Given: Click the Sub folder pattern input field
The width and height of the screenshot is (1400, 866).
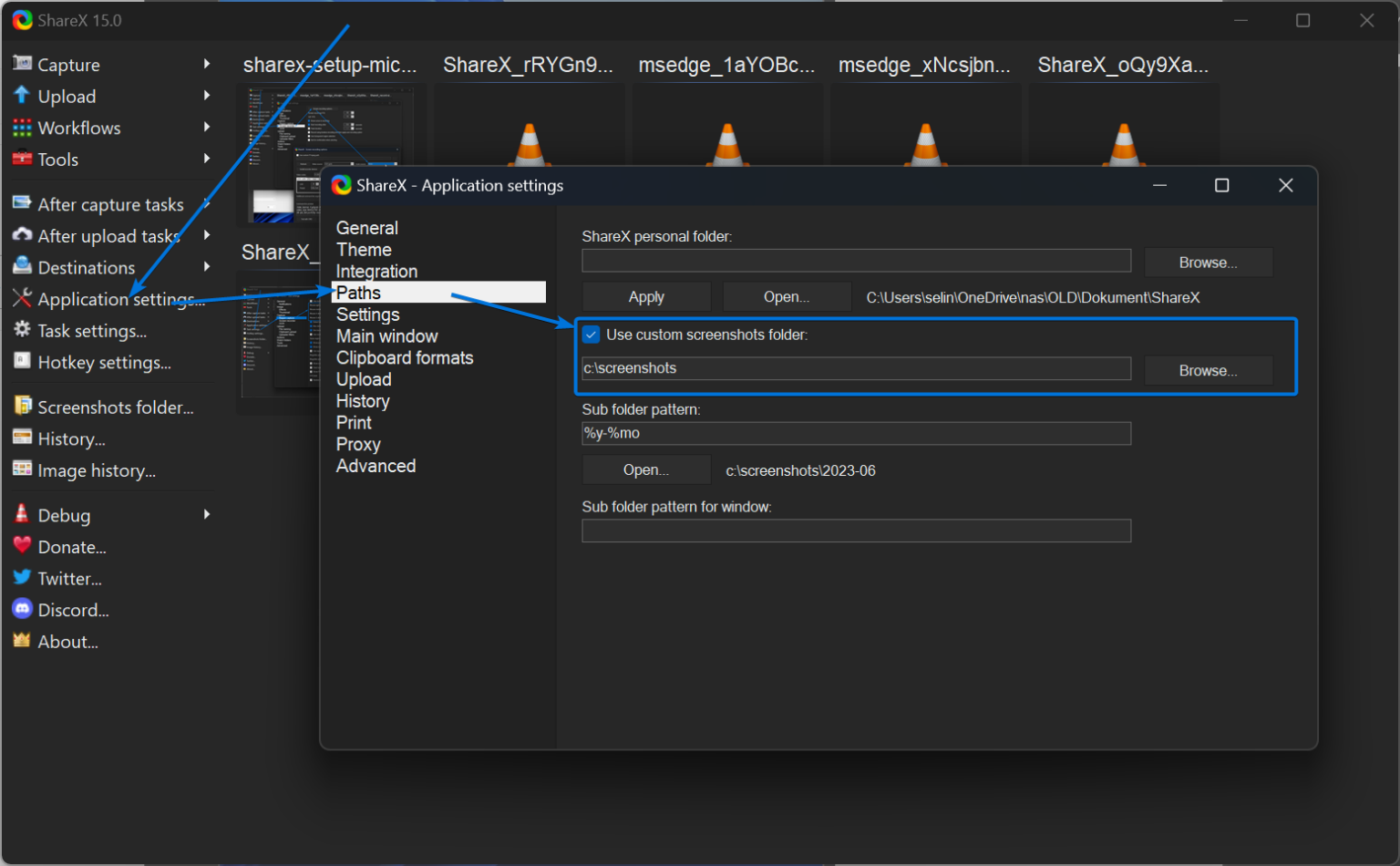Looking at the screenshot, I should tap(855, 433).
